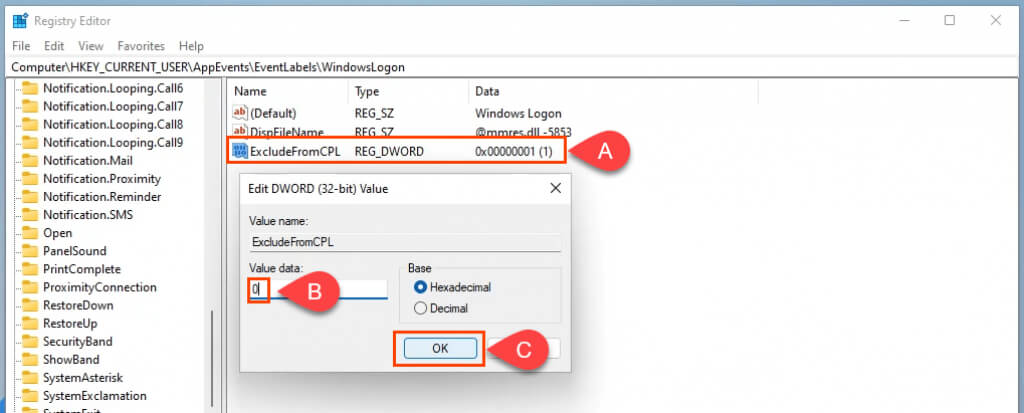This screenshot has width=1024, height=413.
Task: Select the SystemExclamation tree label
Action: tap(95, 396)
